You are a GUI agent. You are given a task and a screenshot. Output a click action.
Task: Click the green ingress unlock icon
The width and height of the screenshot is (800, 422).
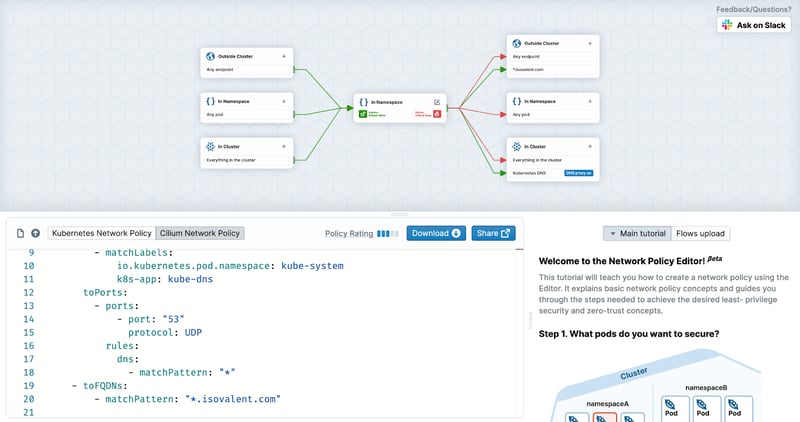coord(363,114)
